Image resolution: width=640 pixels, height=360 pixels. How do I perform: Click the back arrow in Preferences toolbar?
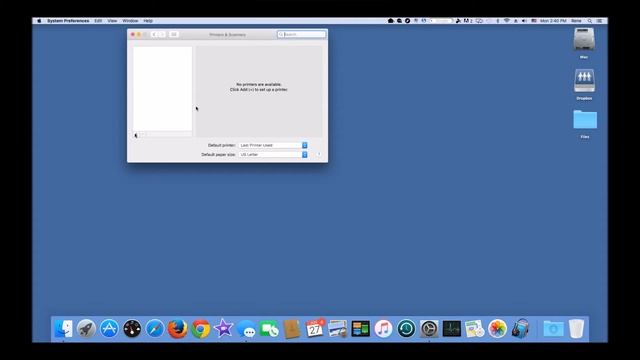tap(154, 35)
